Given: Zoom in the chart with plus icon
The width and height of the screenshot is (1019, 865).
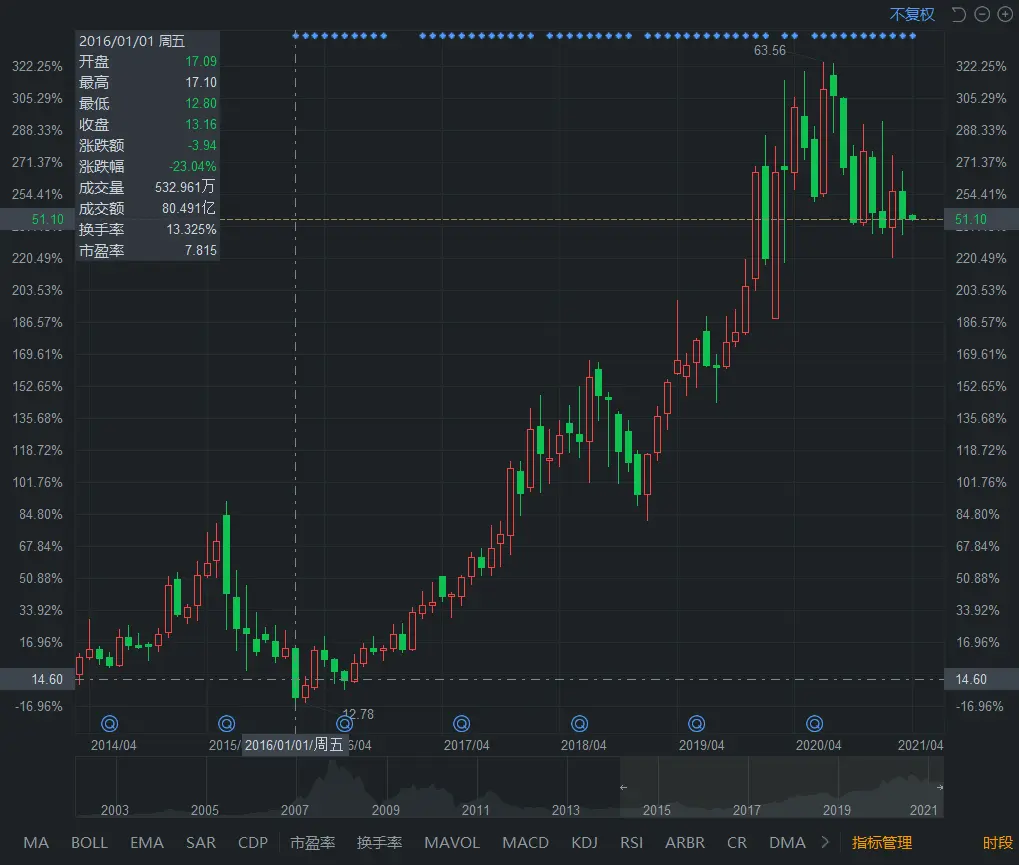Looking at the screenshot, I should click(1003, 14).
